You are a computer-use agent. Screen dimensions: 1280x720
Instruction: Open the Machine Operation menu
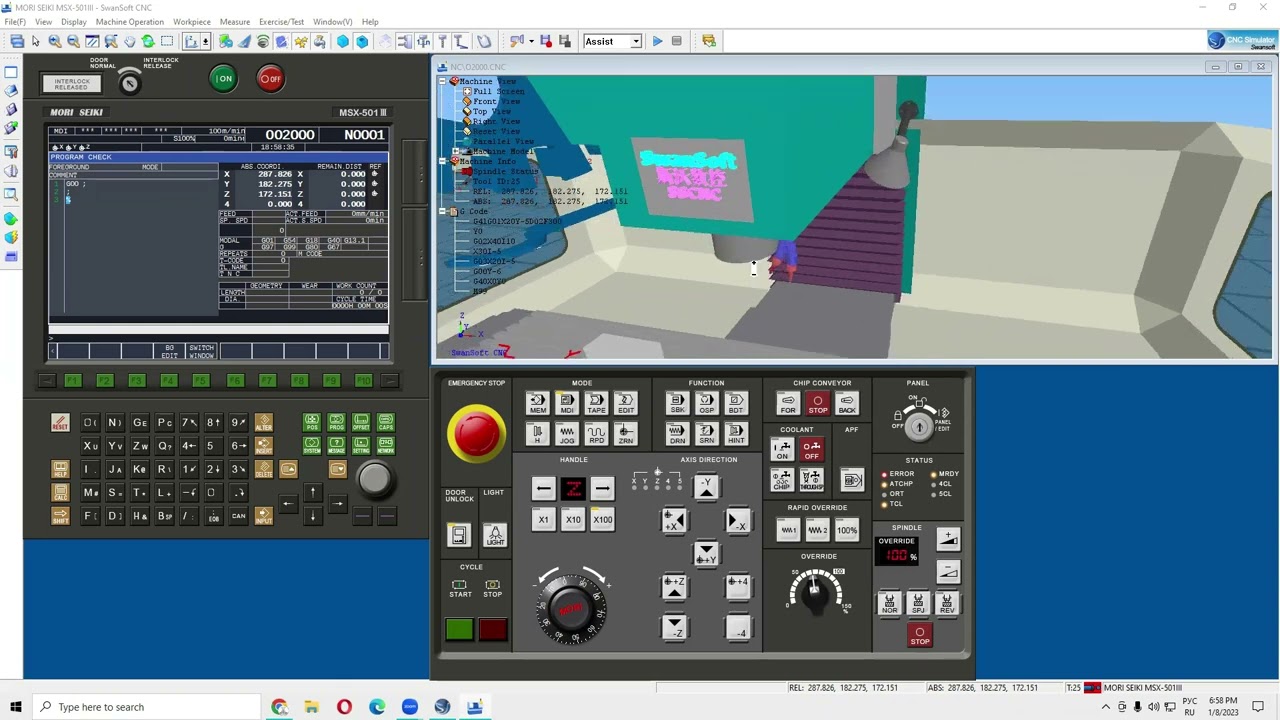(130, 21)
